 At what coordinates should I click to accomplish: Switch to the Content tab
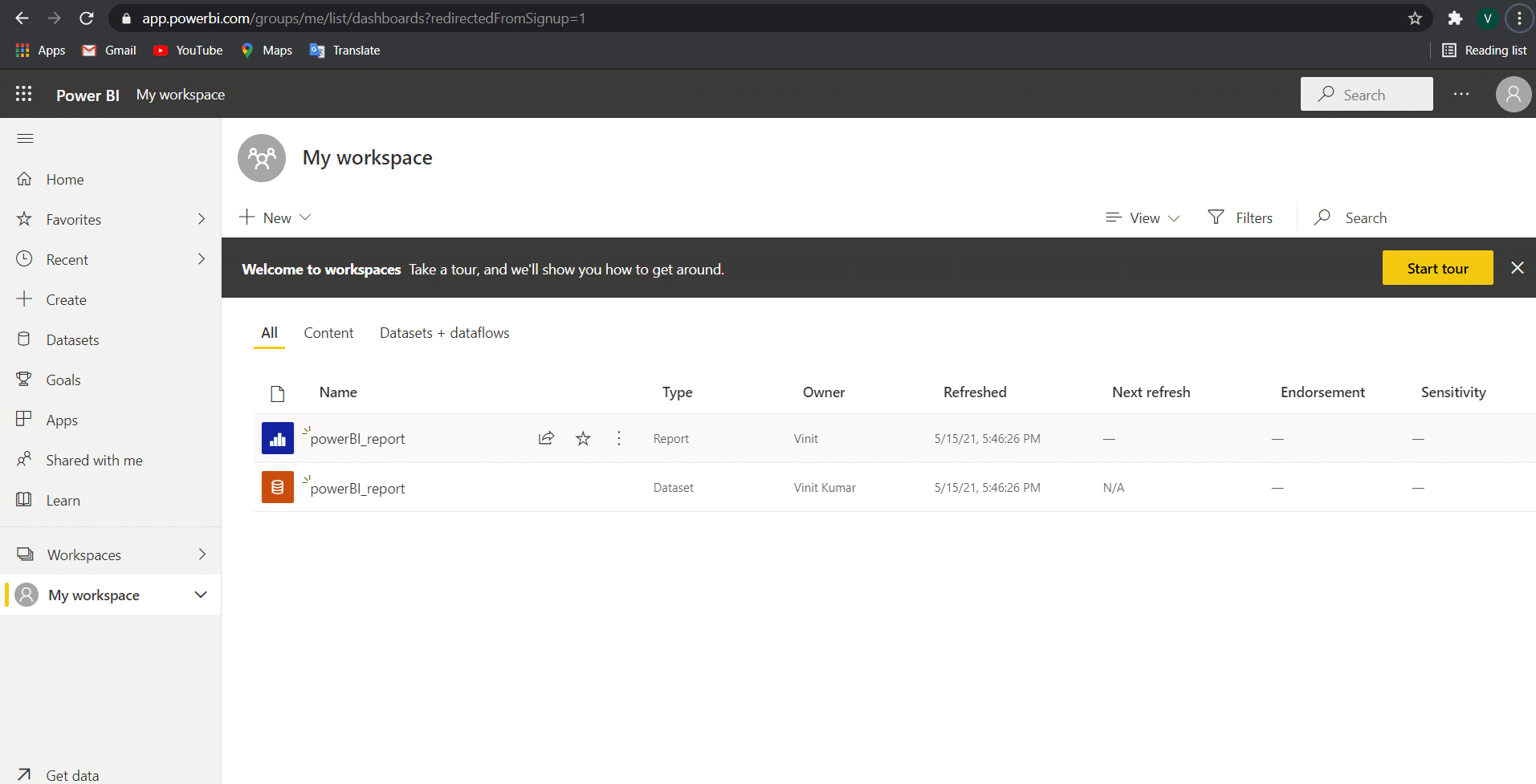[x=328, y=333]
